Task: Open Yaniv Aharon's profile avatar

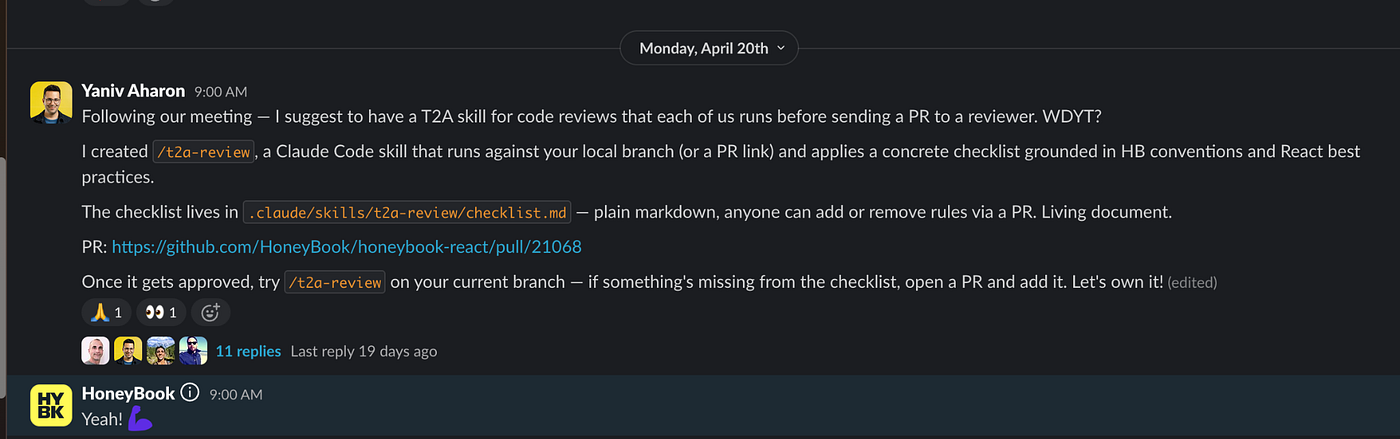Action: click(x=51, y=102)
